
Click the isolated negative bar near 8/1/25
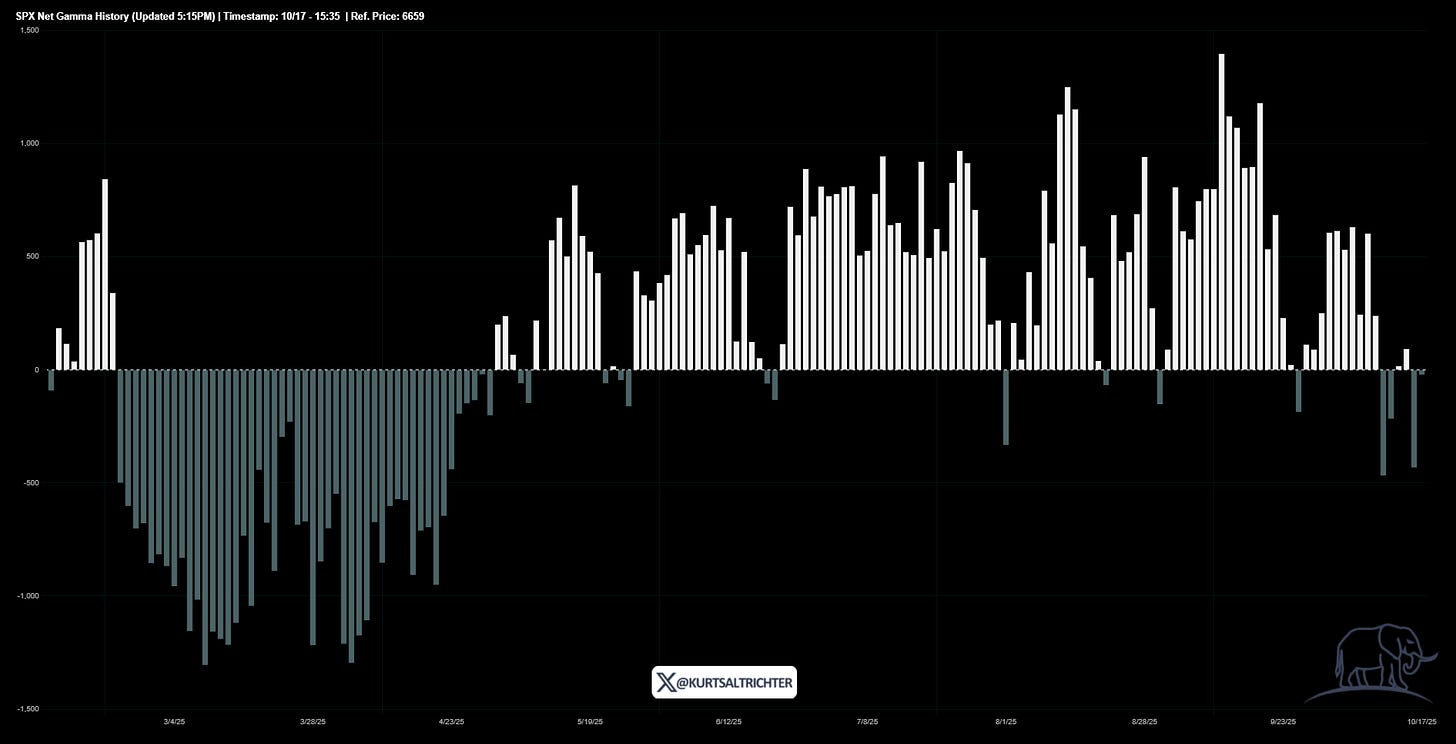pos(1006,407)
